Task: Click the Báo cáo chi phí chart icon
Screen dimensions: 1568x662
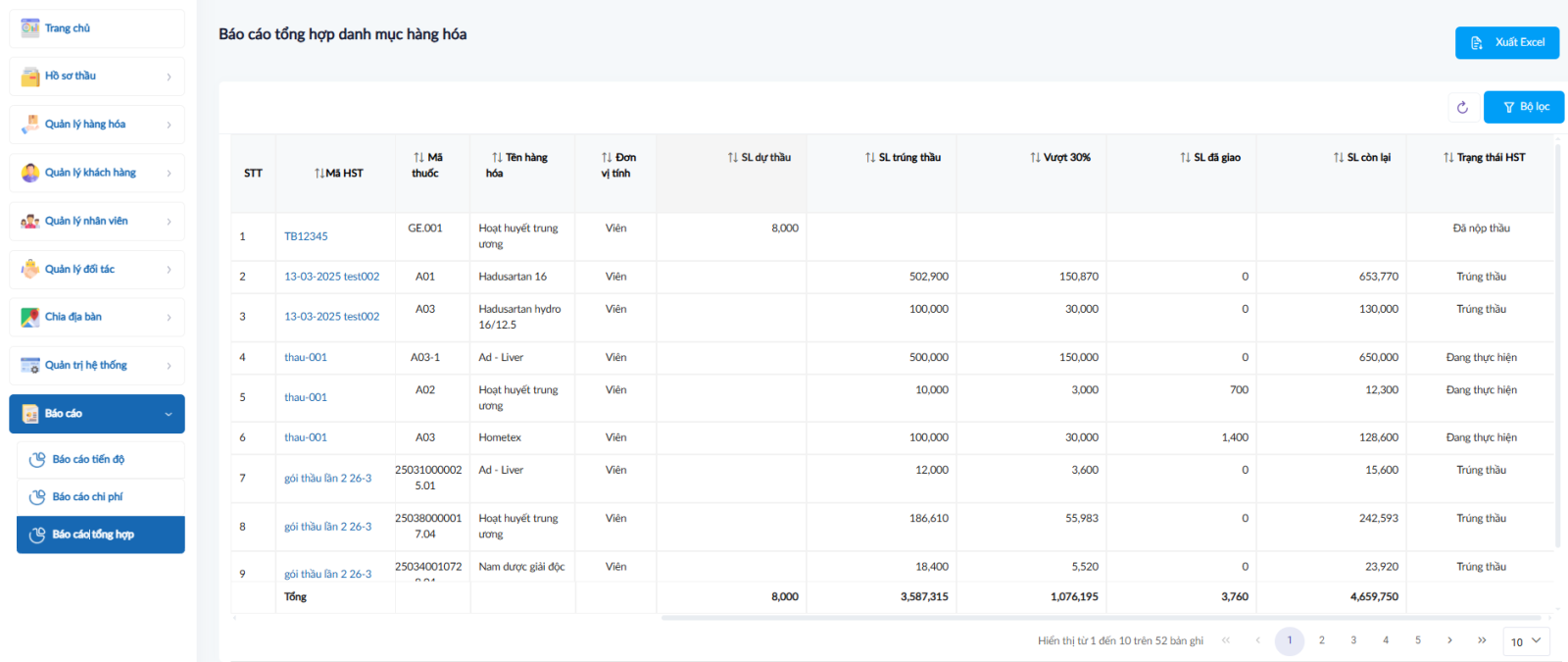Action: point(37,497)
